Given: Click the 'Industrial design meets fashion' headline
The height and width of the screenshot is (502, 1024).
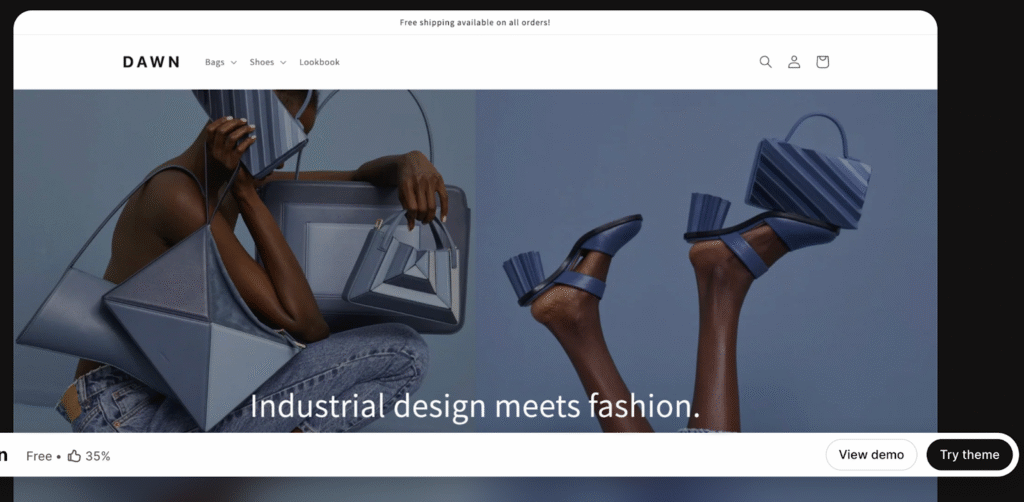Looking at the screenshot, I should pos(475,406).
